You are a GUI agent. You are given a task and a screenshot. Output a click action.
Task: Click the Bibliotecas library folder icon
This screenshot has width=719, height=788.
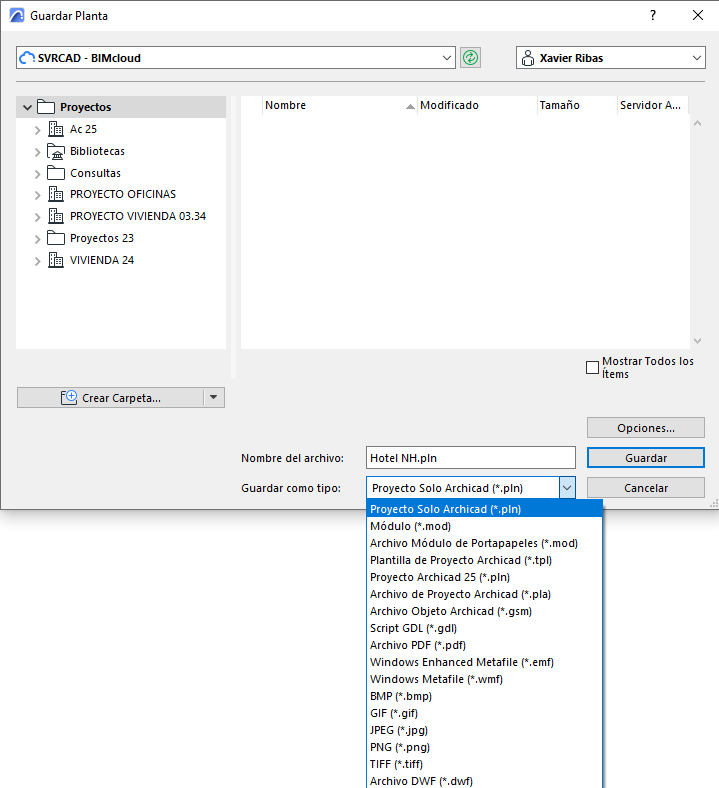click(56, 151)
